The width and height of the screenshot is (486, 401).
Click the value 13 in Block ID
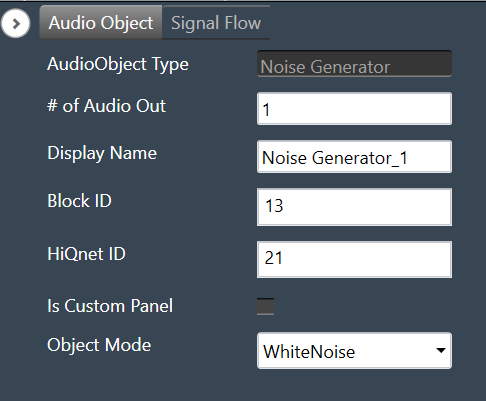click(x=274, y=206)
